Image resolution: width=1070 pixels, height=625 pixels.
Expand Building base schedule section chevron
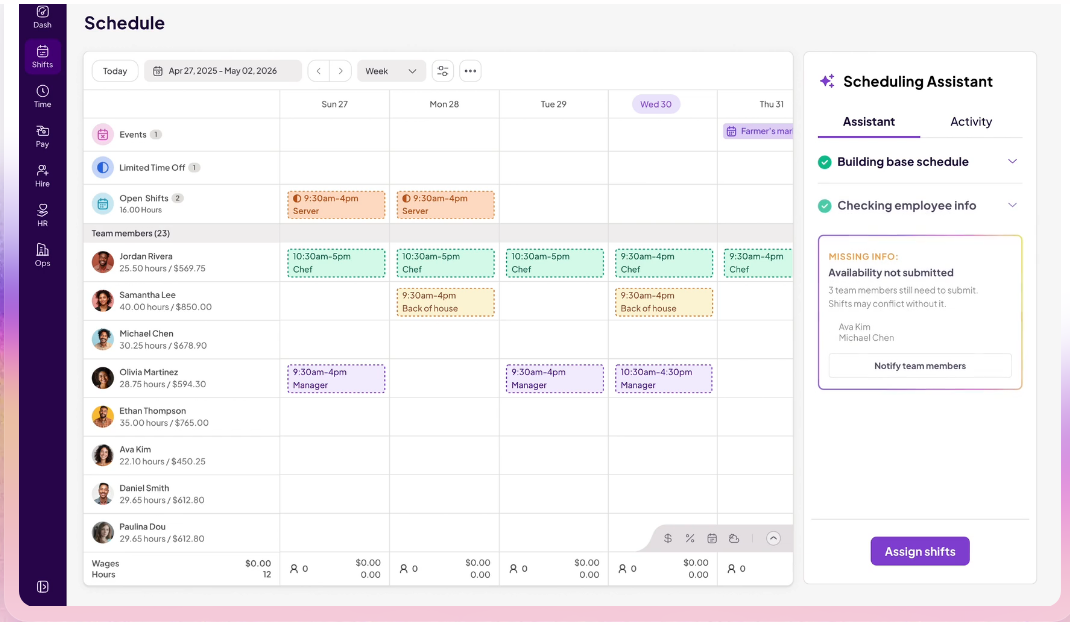point(1013,162)
